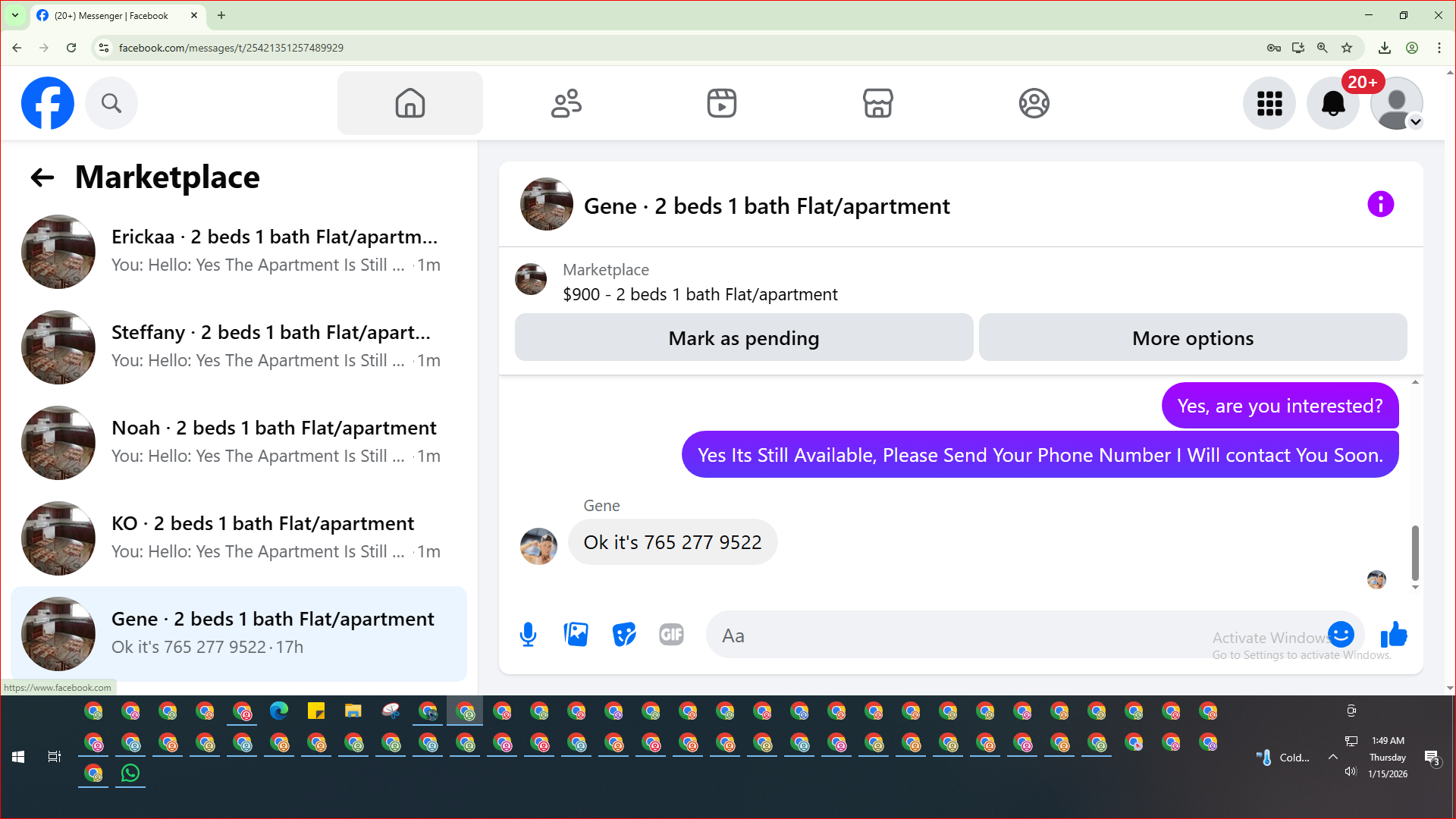Go back from Marketplace chats list
The width and height of the screenshot is (1456, 819).
pos(42,178)
